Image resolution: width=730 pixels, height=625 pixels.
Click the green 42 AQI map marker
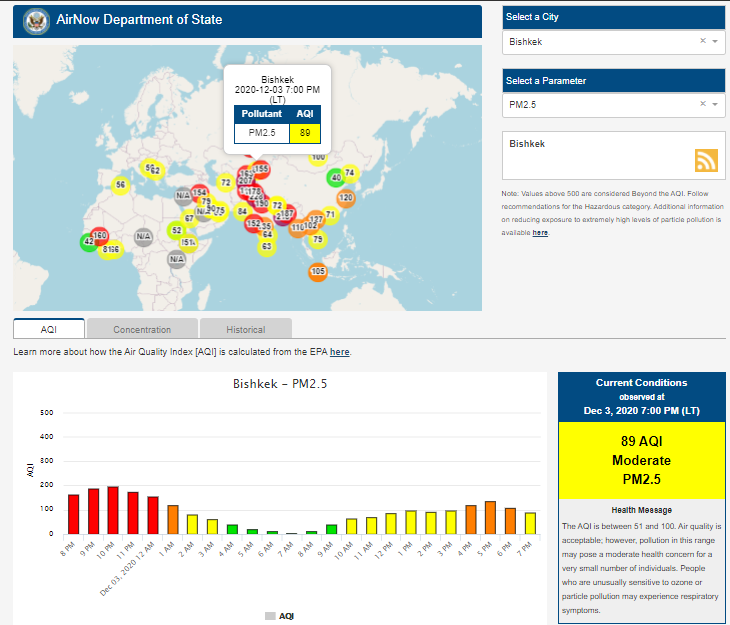[89, 242]
